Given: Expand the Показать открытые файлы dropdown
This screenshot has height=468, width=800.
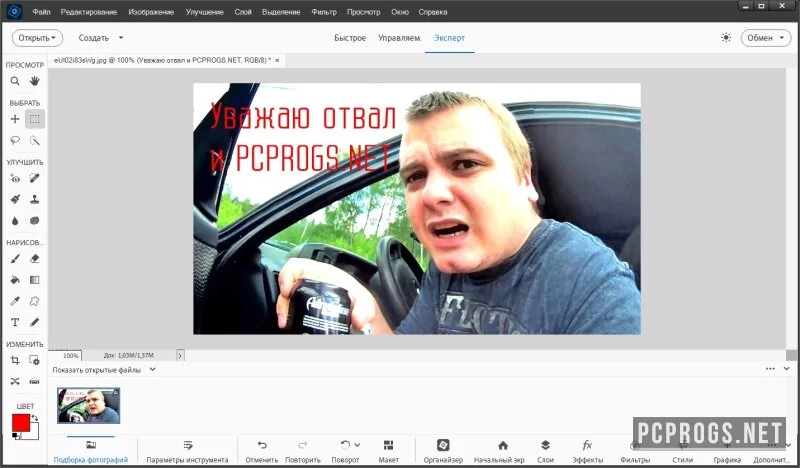Looking at the screenshot, I should pos(153,370).
